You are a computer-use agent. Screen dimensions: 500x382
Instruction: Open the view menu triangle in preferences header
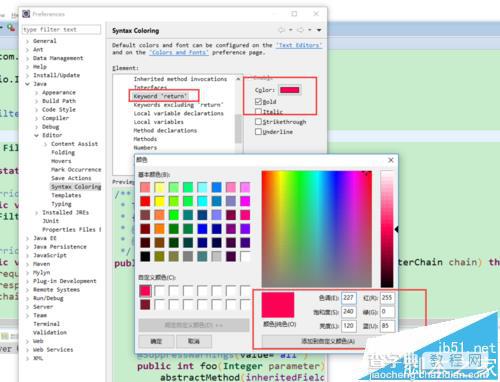coord(319,30)
